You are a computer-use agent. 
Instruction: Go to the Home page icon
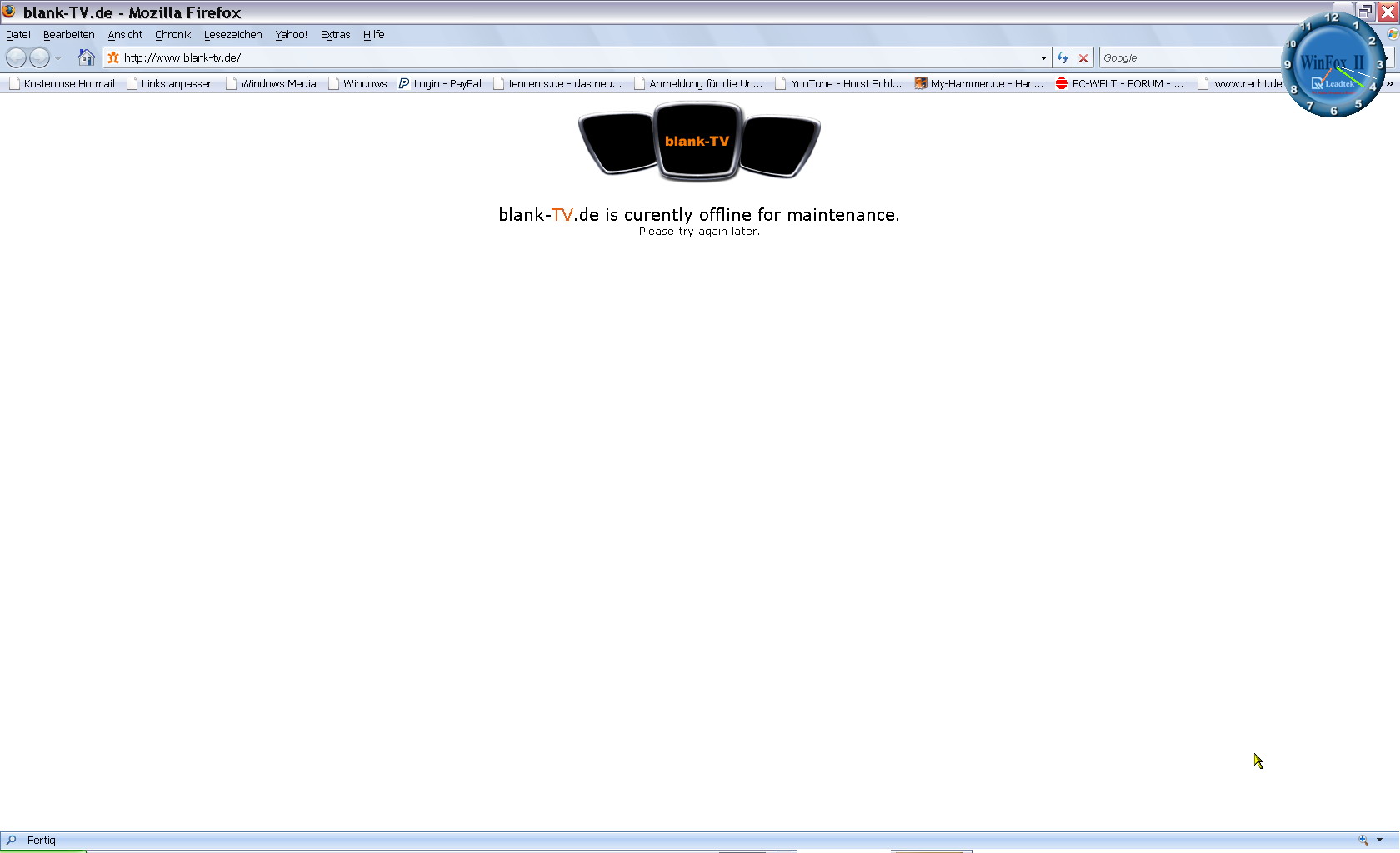click(86, 57)
